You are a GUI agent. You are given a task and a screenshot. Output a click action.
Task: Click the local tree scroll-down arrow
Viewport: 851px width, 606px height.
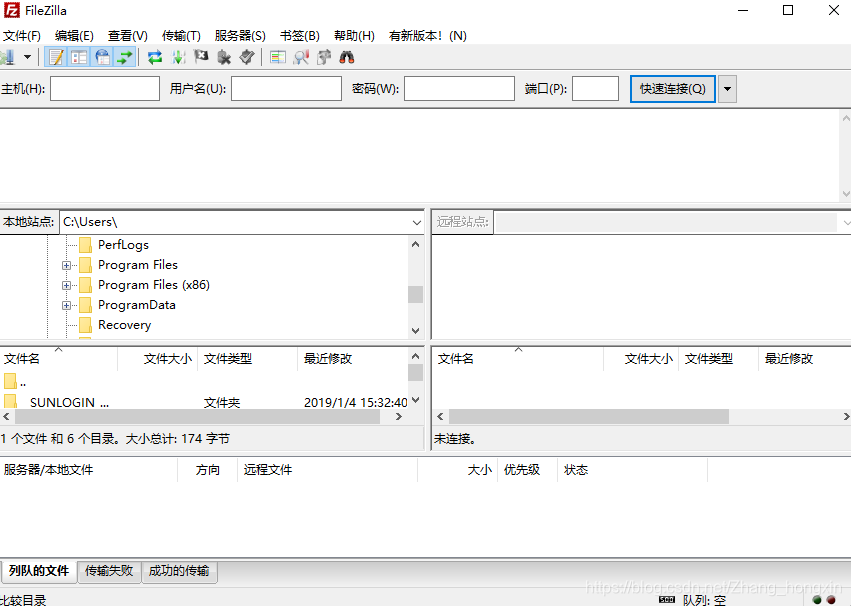416,330
